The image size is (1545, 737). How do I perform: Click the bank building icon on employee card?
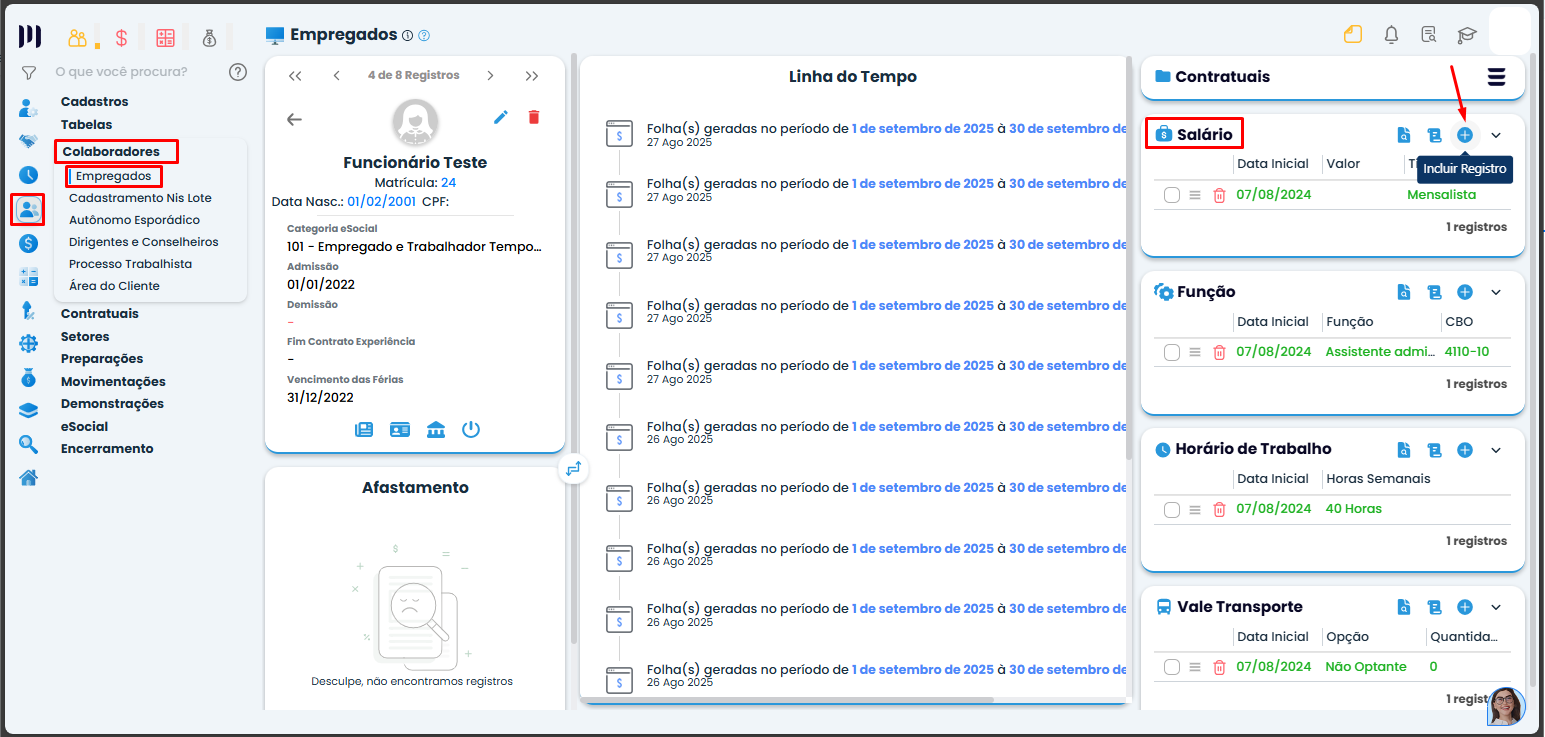[x=436, y=430]
